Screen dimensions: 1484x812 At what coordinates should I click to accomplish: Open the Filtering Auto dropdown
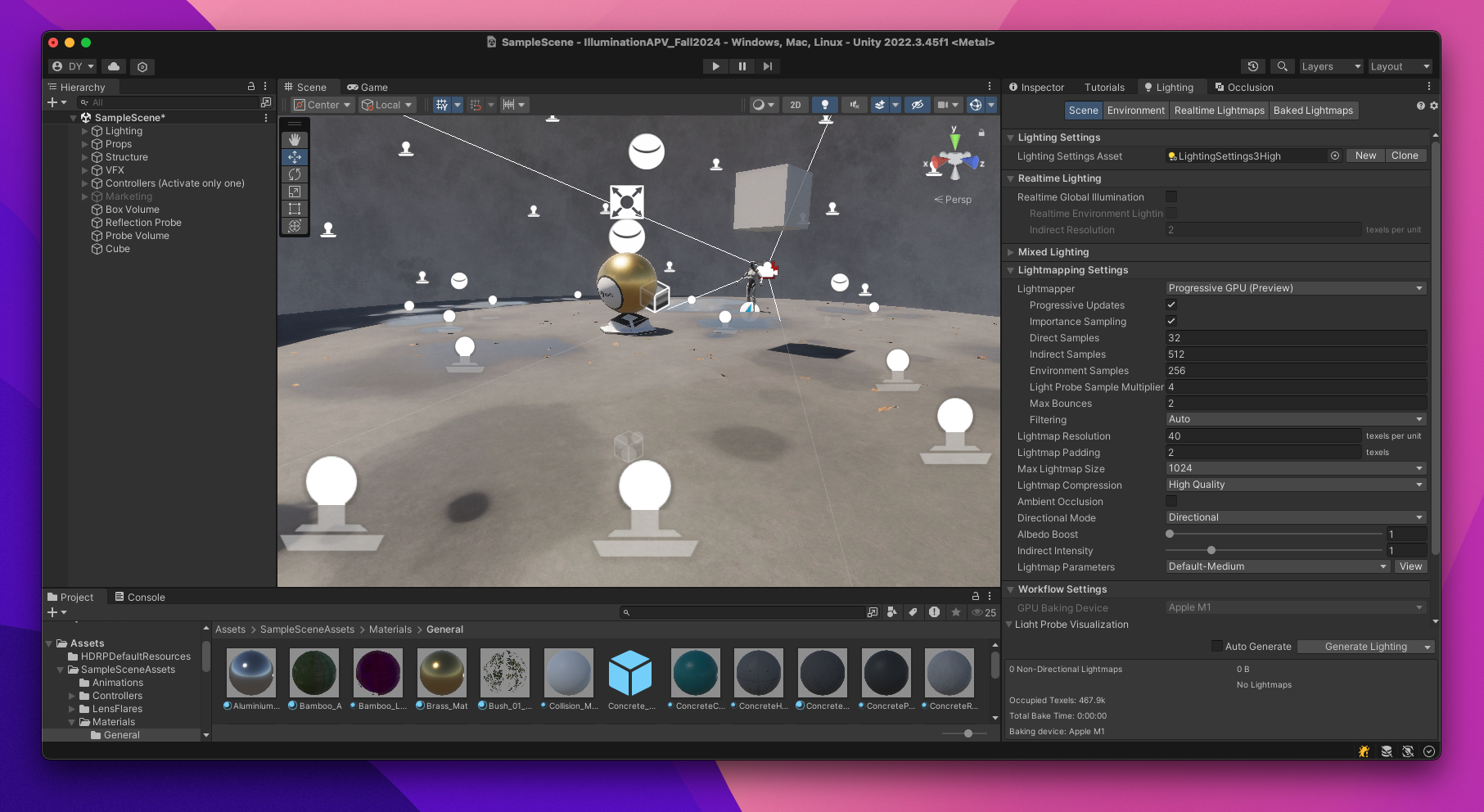tap(1296, 419)
